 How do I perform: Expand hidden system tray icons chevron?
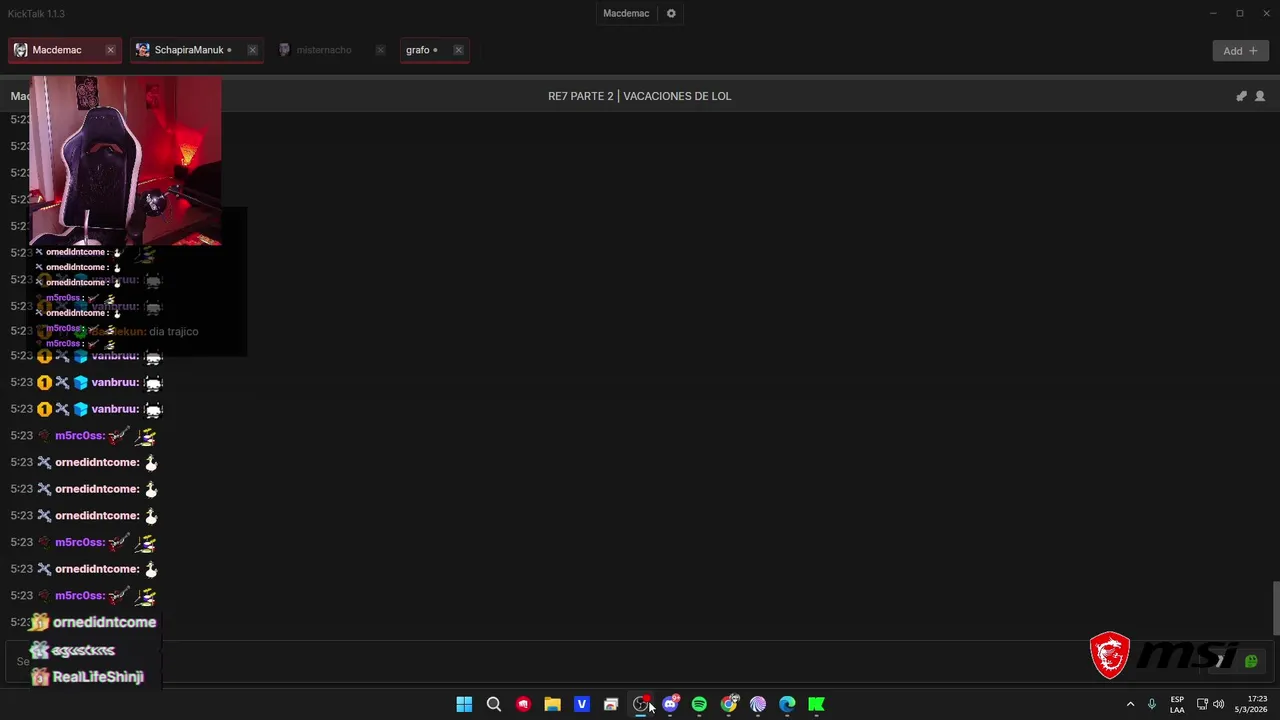1131,704
